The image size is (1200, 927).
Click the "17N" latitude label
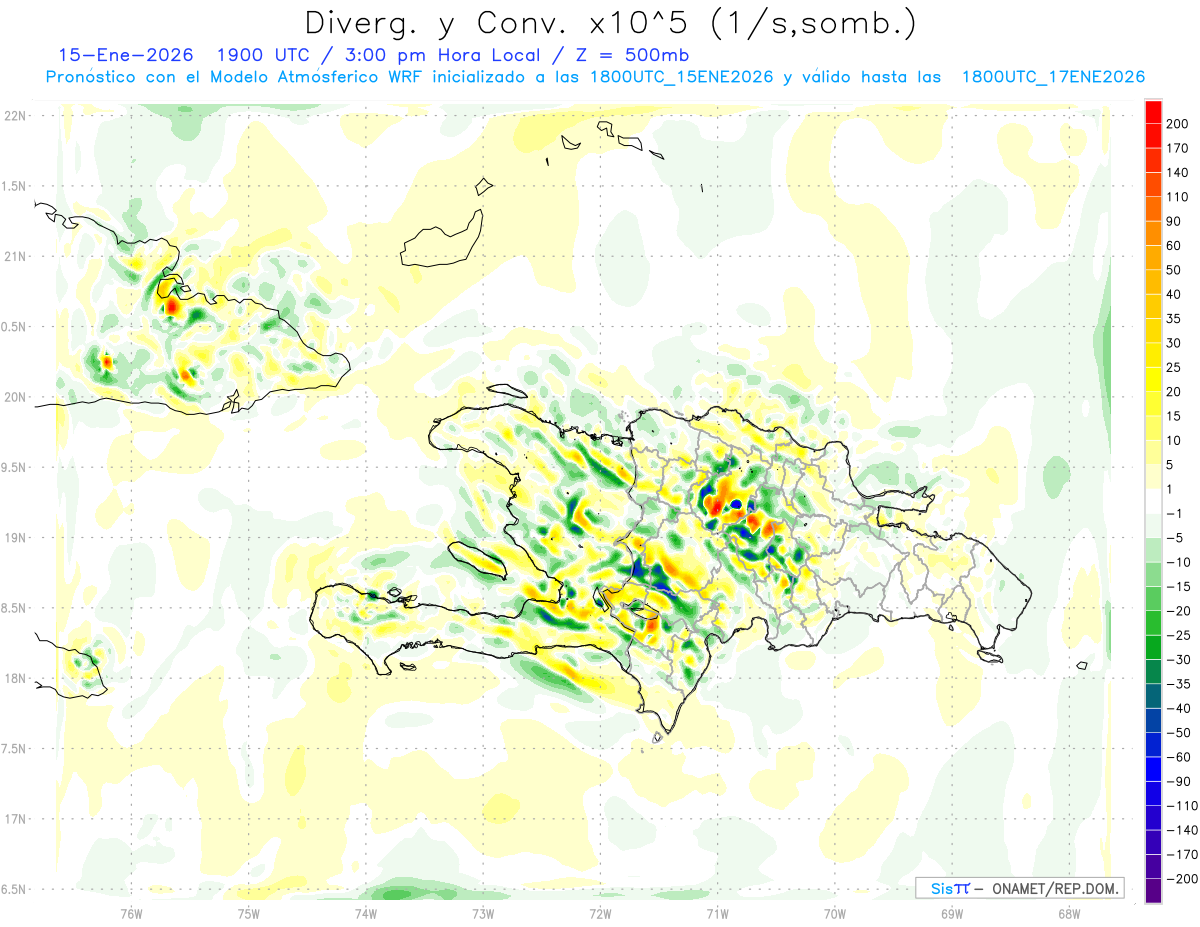(15, 820)
